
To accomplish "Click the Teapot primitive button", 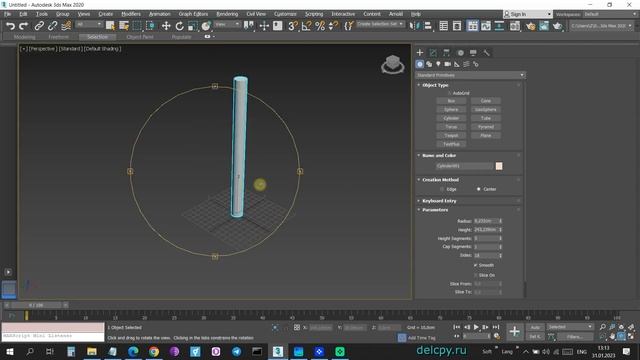I will (x=451, y=135).
